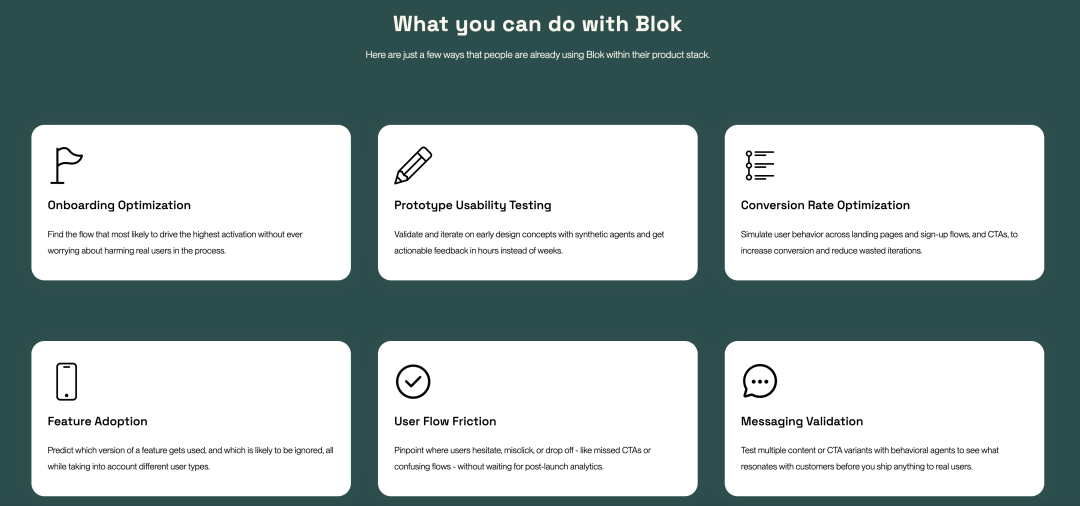The image size is (1080, 506).
Task: Click the Onboarding Optimization description text
Action: (x=175, y=242)
